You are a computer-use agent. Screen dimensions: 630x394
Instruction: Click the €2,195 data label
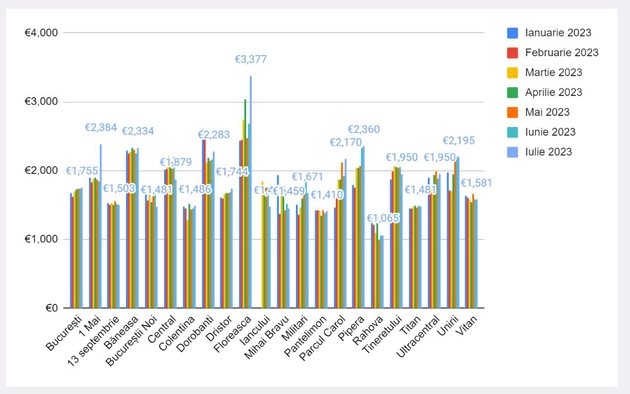pos(459,141)
